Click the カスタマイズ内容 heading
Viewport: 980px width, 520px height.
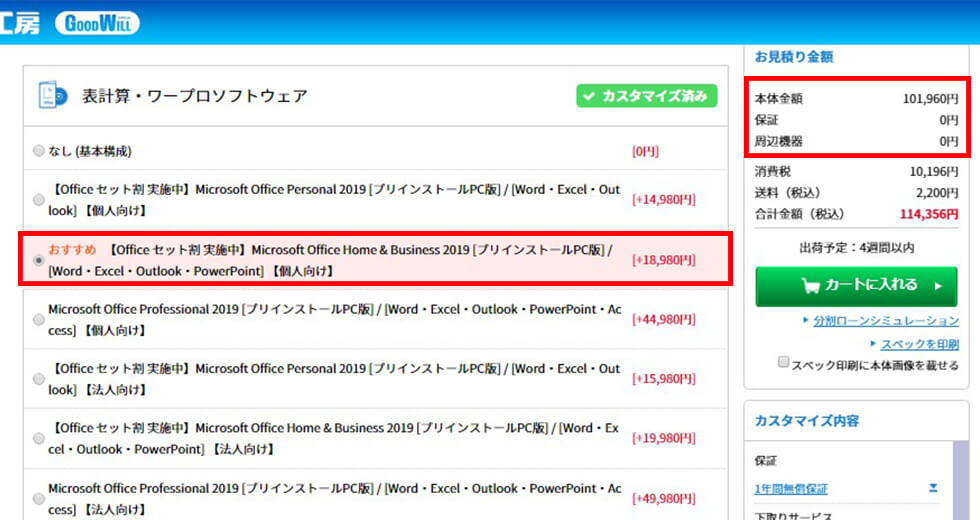pos(807,421)
